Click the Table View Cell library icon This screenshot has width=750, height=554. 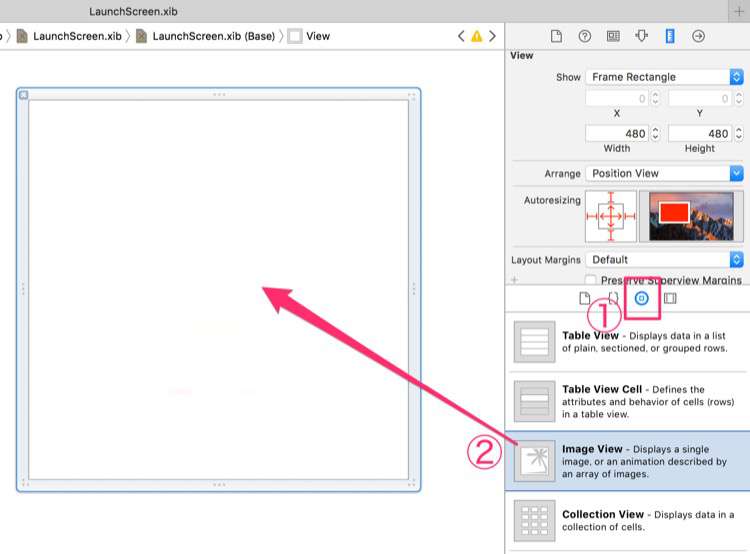click(534, 401)
